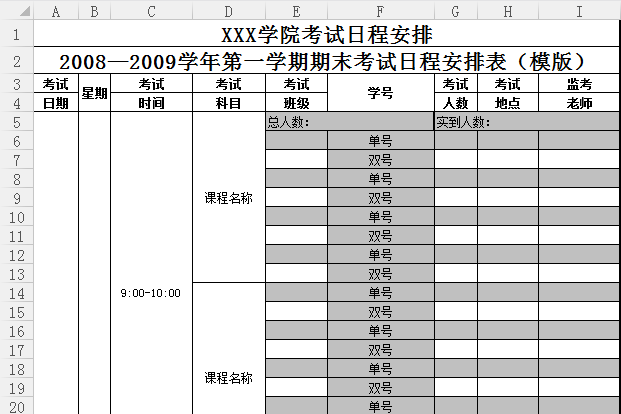Click the 2008—2009学年 subtitle cell
Viewport: 621px width, 414px height.
[327, 61]
